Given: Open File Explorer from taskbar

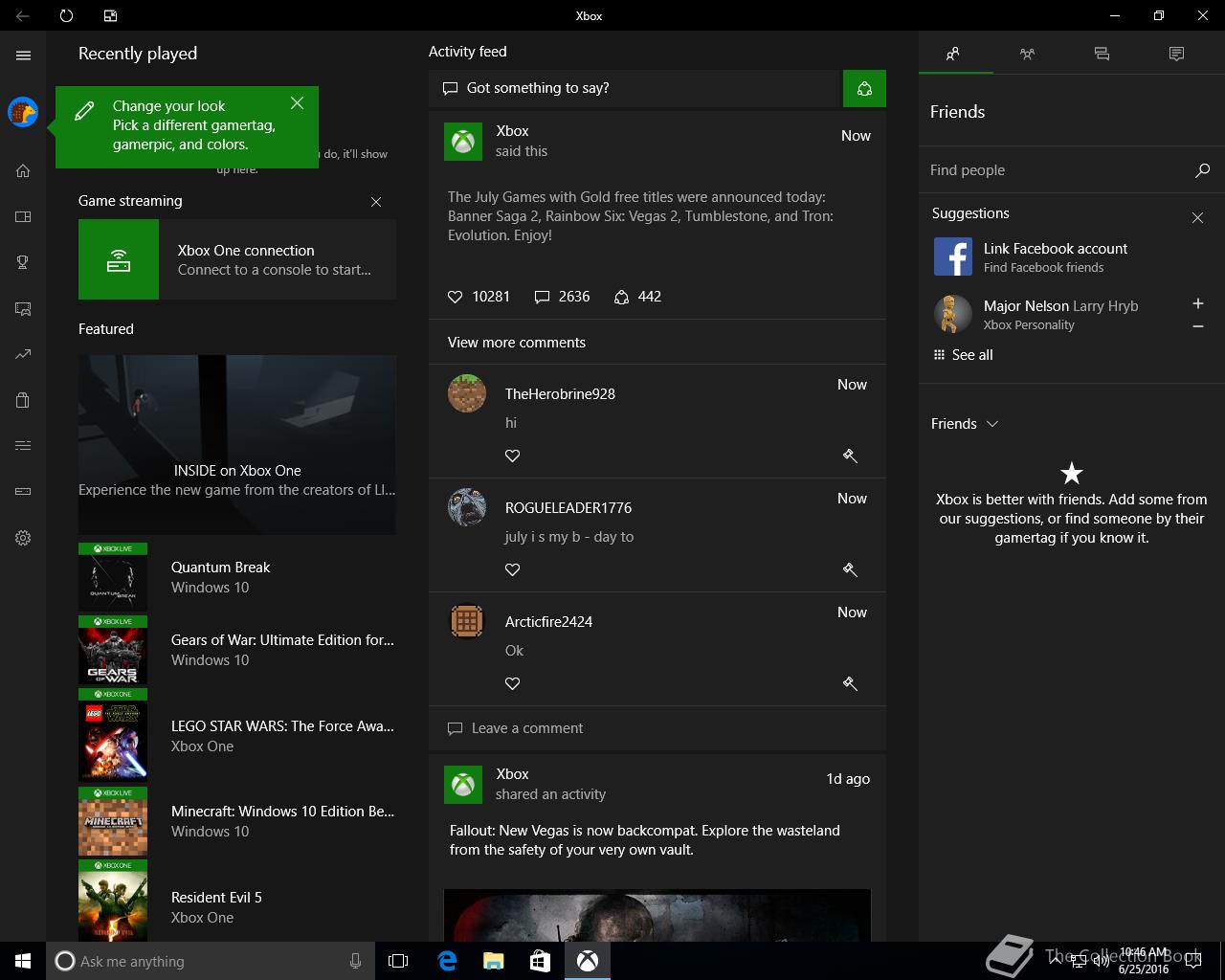Looking at the screenshot, I should click(493, 961).
